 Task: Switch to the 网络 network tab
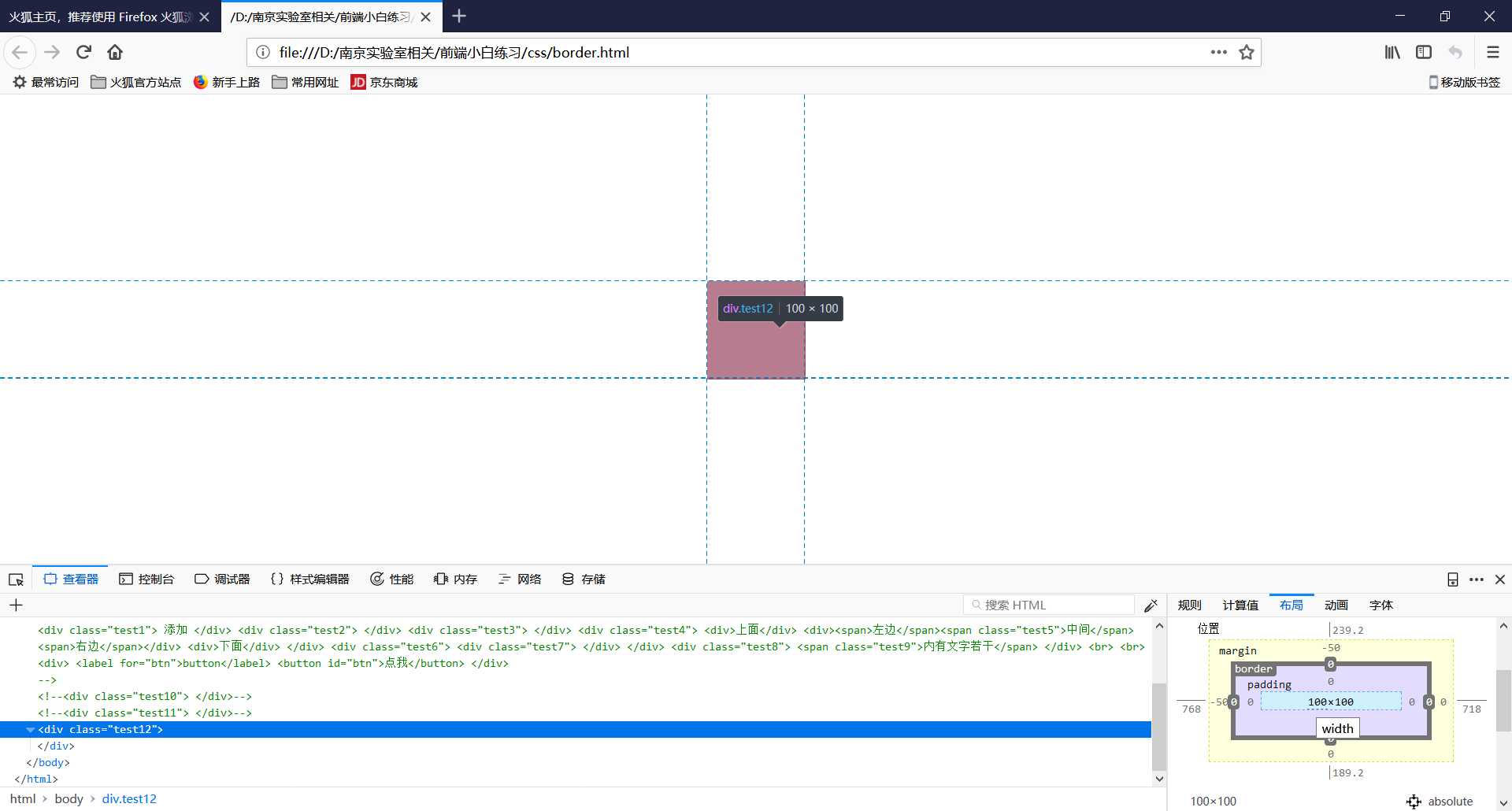[520, 579]
